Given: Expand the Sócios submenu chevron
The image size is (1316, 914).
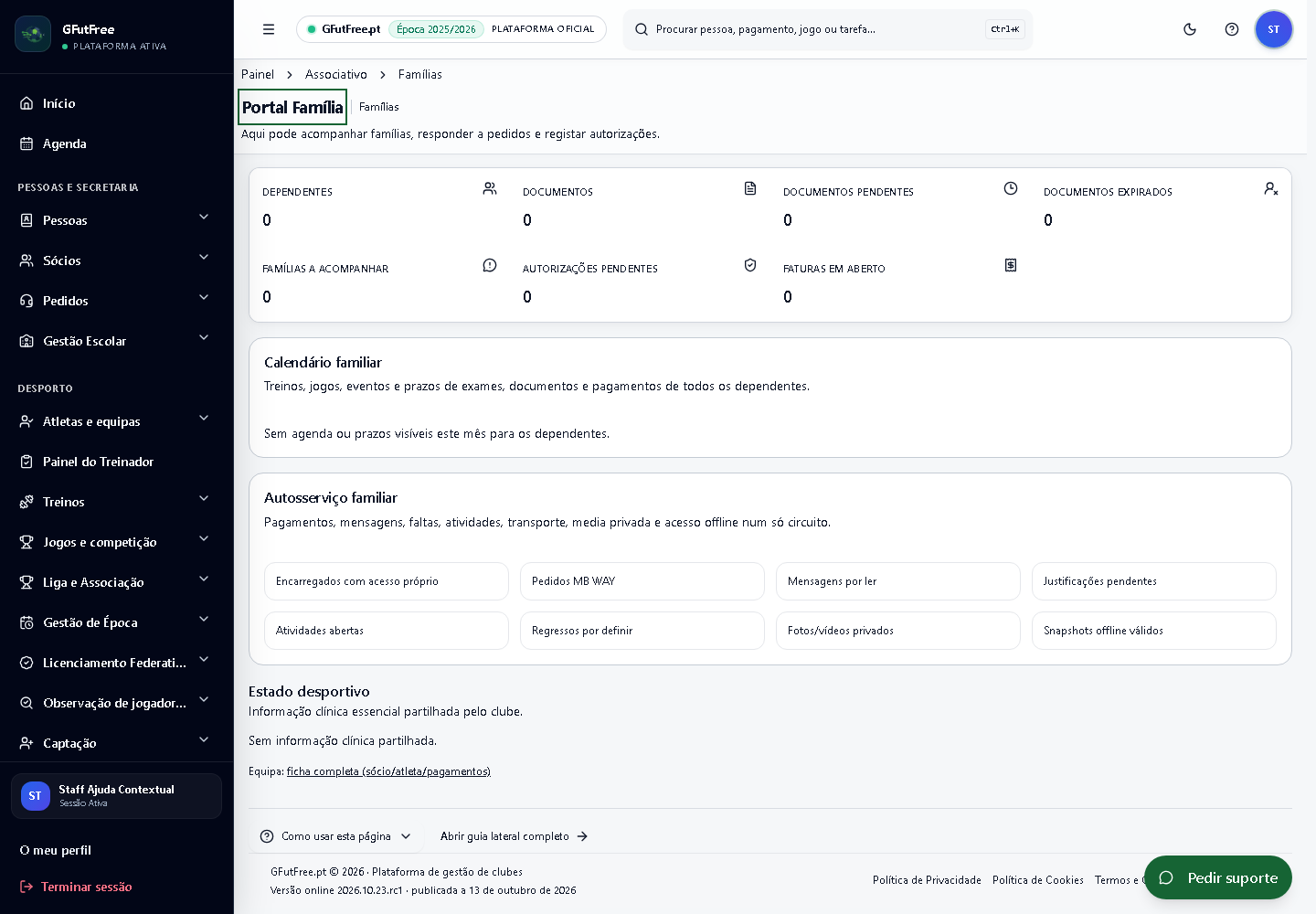Looking at the screenshot, I should pos(204,258).
